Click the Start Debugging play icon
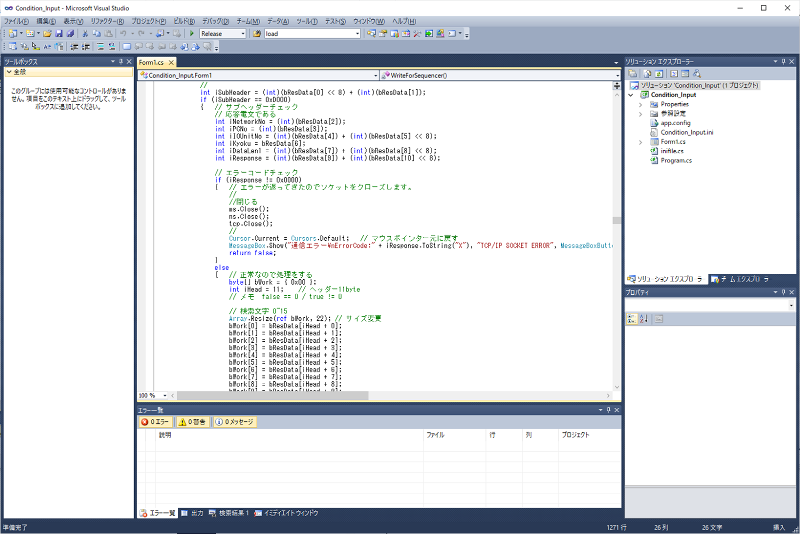This screenshot has height=534, width=800. (192, 33)
